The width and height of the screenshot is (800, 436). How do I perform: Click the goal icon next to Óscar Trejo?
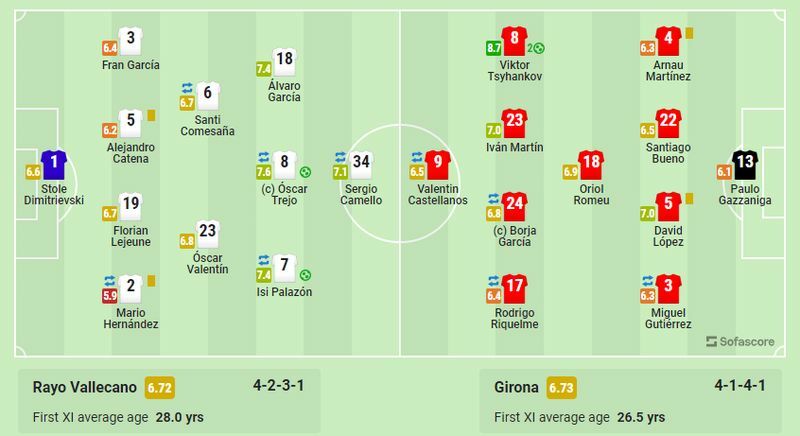point(306,172)
